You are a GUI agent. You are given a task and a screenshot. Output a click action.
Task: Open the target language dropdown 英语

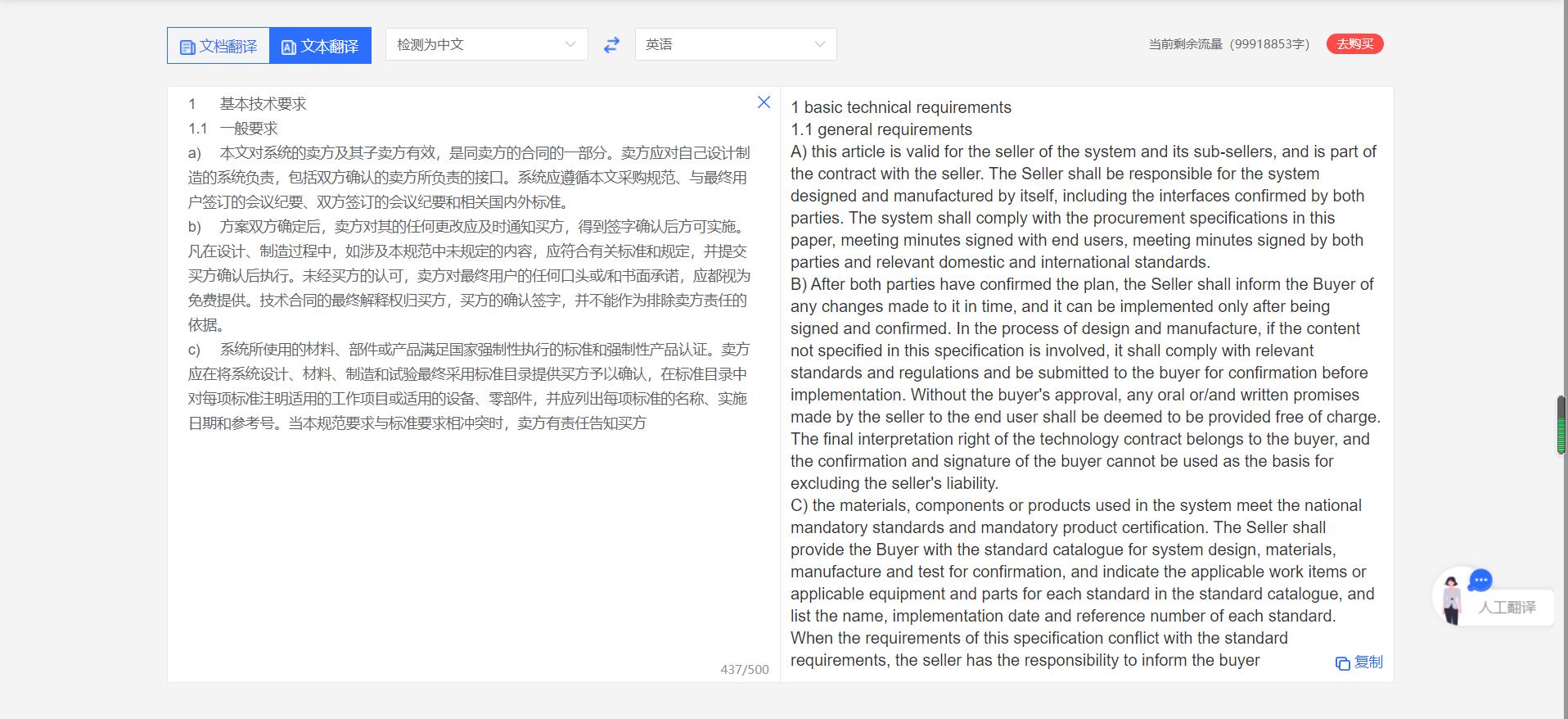736,44
